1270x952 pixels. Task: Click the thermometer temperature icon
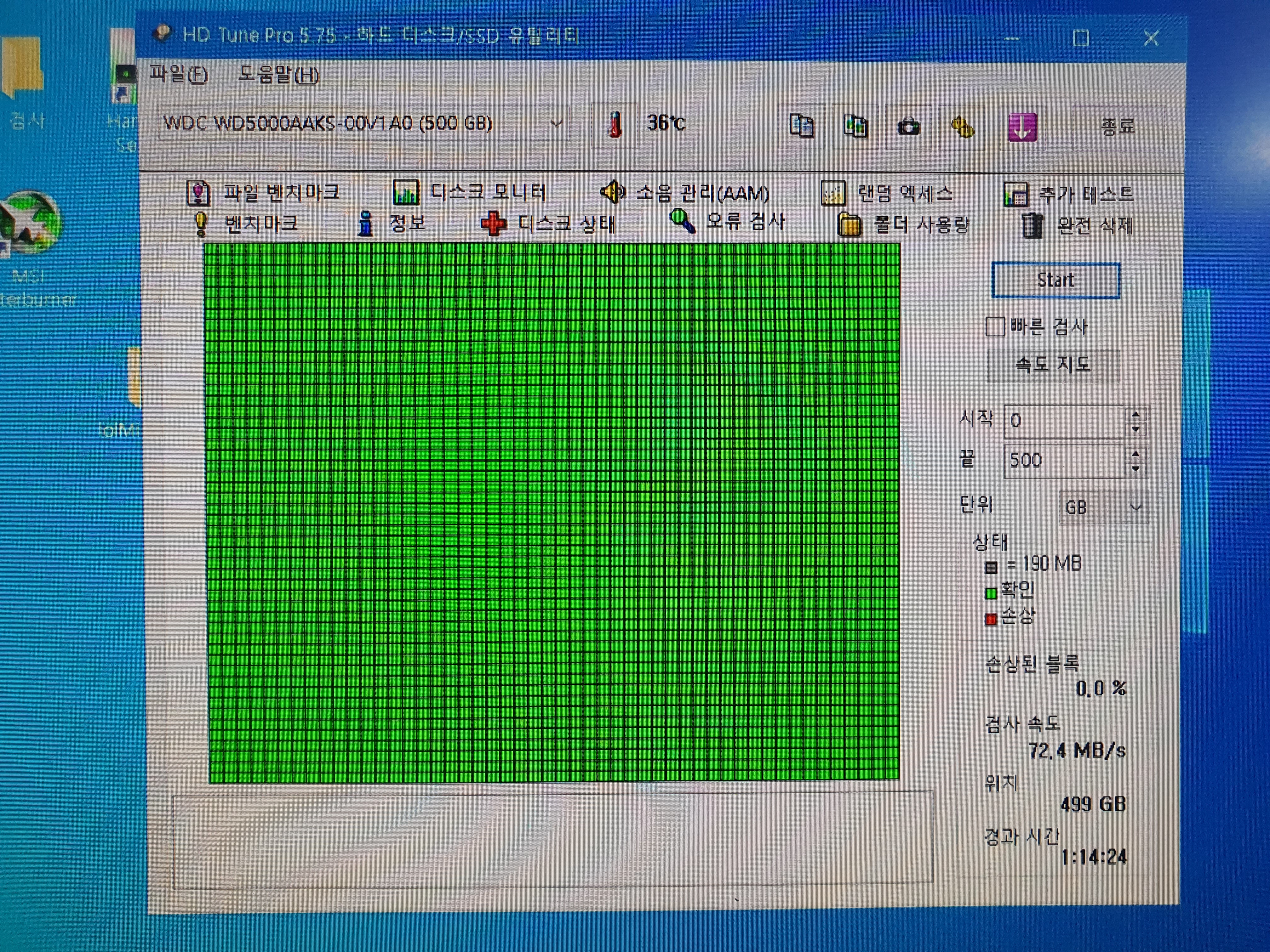click(x=614, y=125)
